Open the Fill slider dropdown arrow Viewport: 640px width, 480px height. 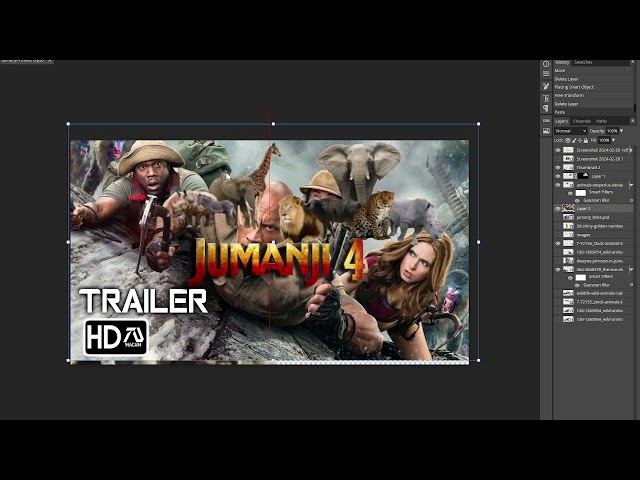pyautogui.click(x=613, y=140)
